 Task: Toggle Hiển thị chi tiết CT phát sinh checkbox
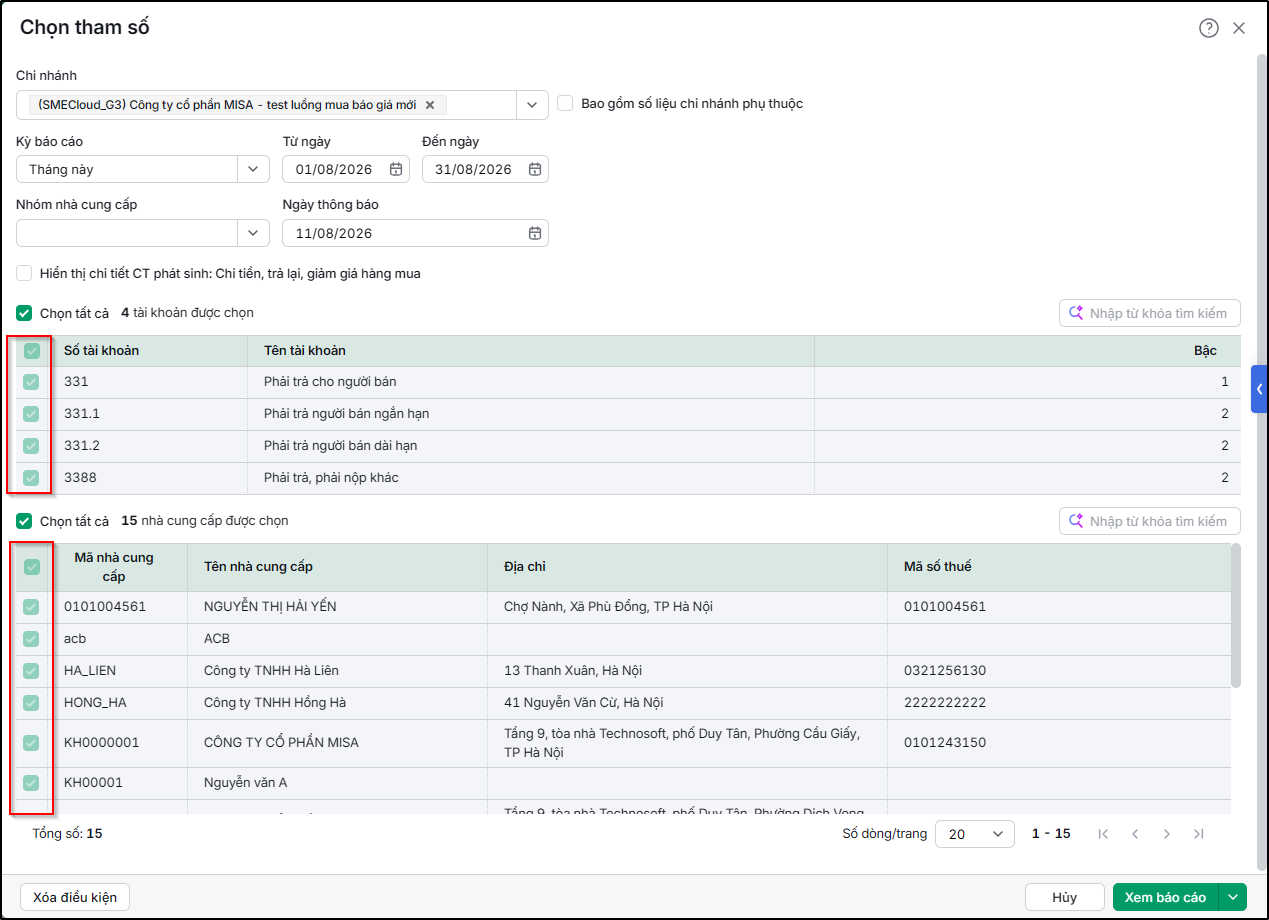pos(24,273)
